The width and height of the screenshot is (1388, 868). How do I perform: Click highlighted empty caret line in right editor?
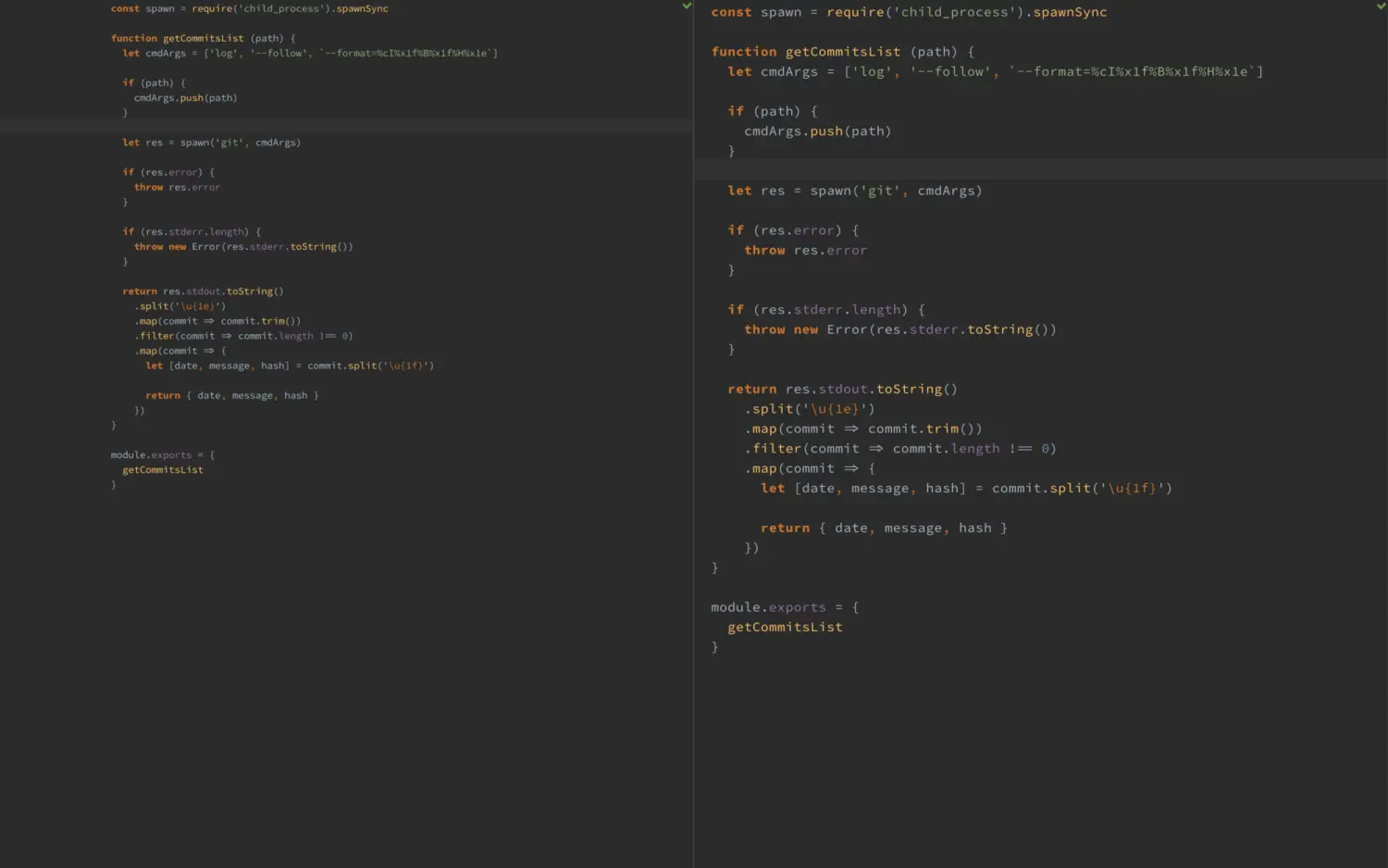pos(1041,169)
